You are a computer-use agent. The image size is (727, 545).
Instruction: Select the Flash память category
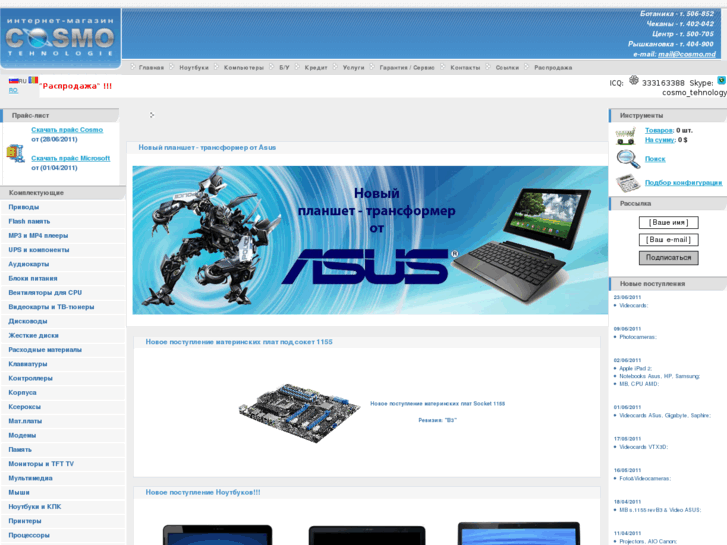29,221
